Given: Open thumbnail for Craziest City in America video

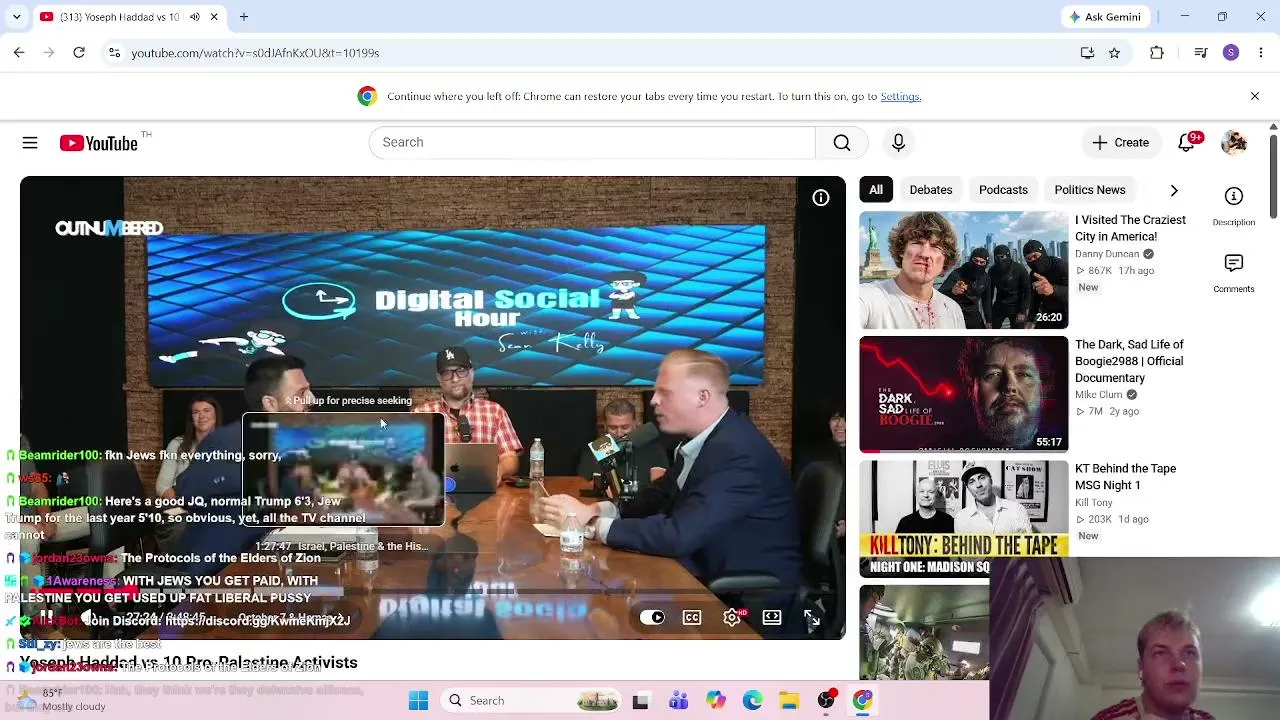Looking at the screenshot, I should point(964,270).
